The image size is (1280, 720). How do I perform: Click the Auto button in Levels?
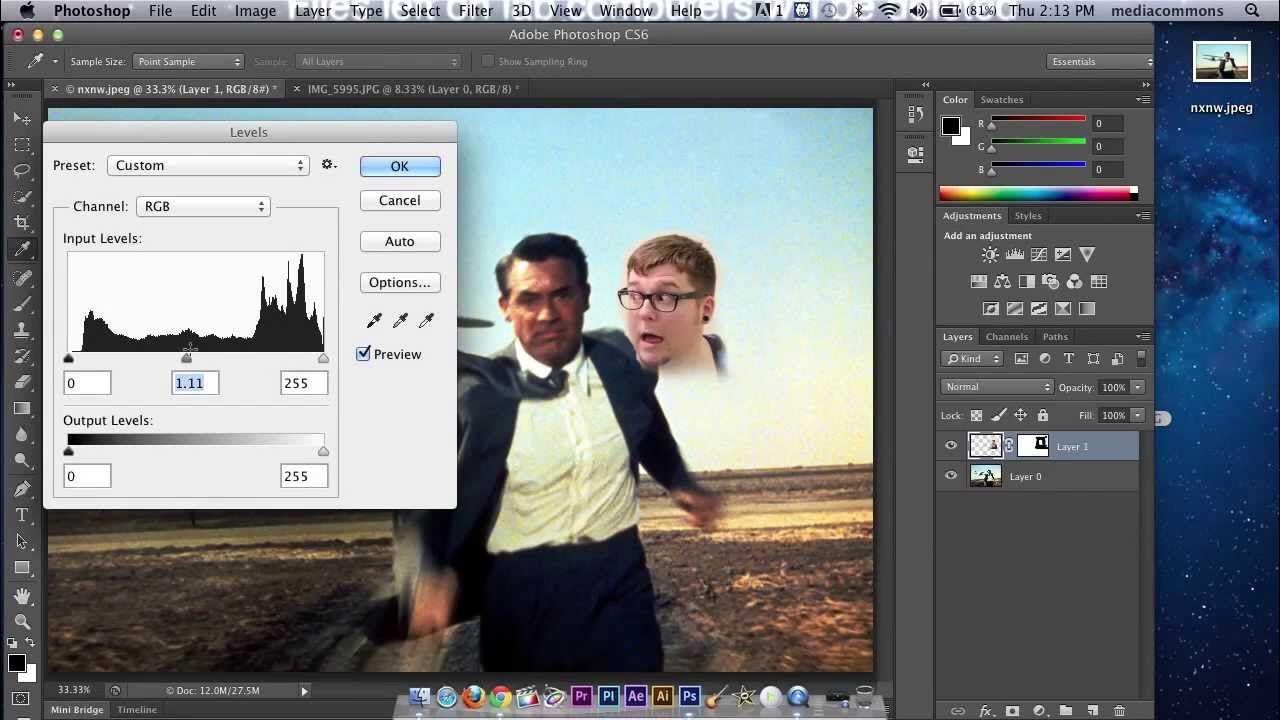[x=399, y=241]
